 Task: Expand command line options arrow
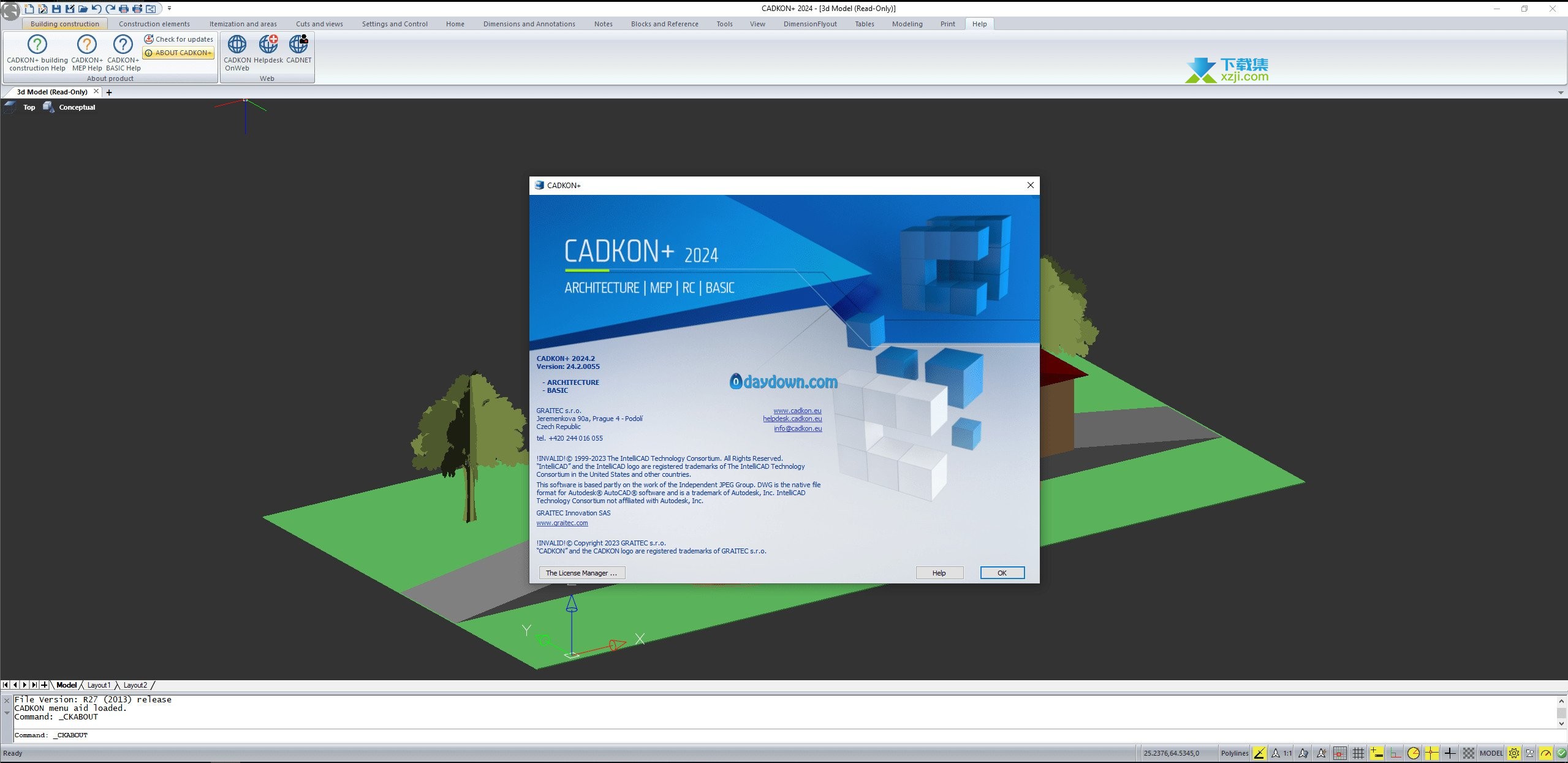tap(7, 713)
